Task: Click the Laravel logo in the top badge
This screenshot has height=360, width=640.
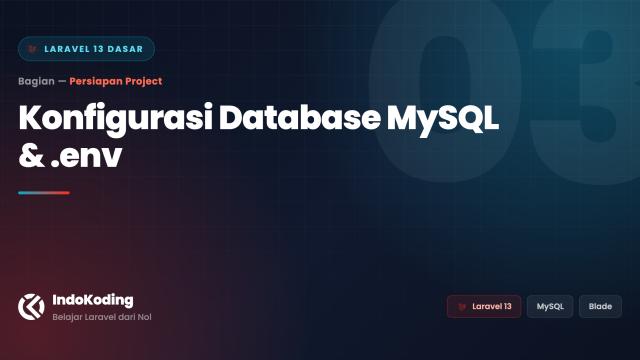Action: click(32, 49)
